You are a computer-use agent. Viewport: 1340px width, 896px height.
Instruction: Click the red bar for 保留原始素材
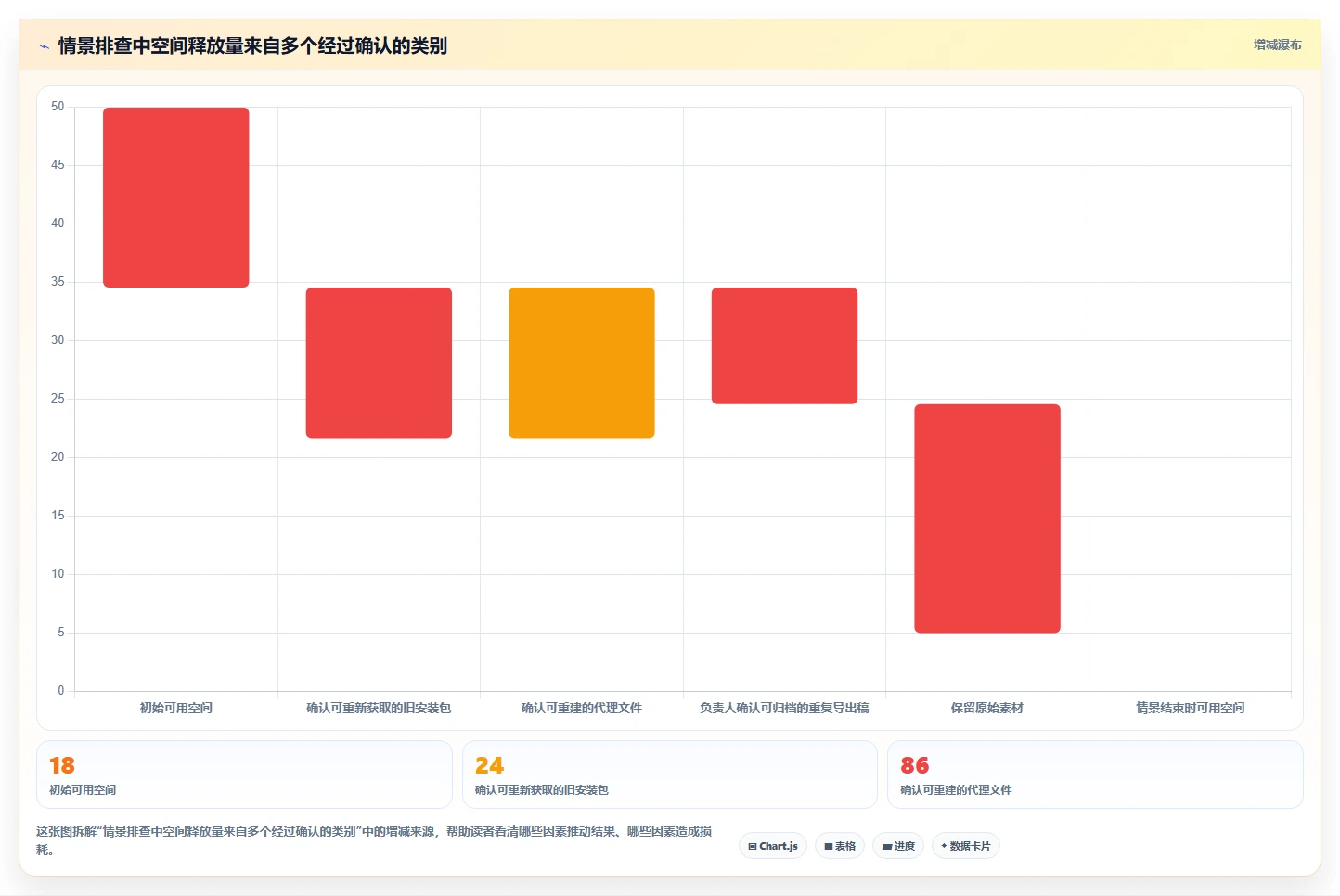click(987, 518)
